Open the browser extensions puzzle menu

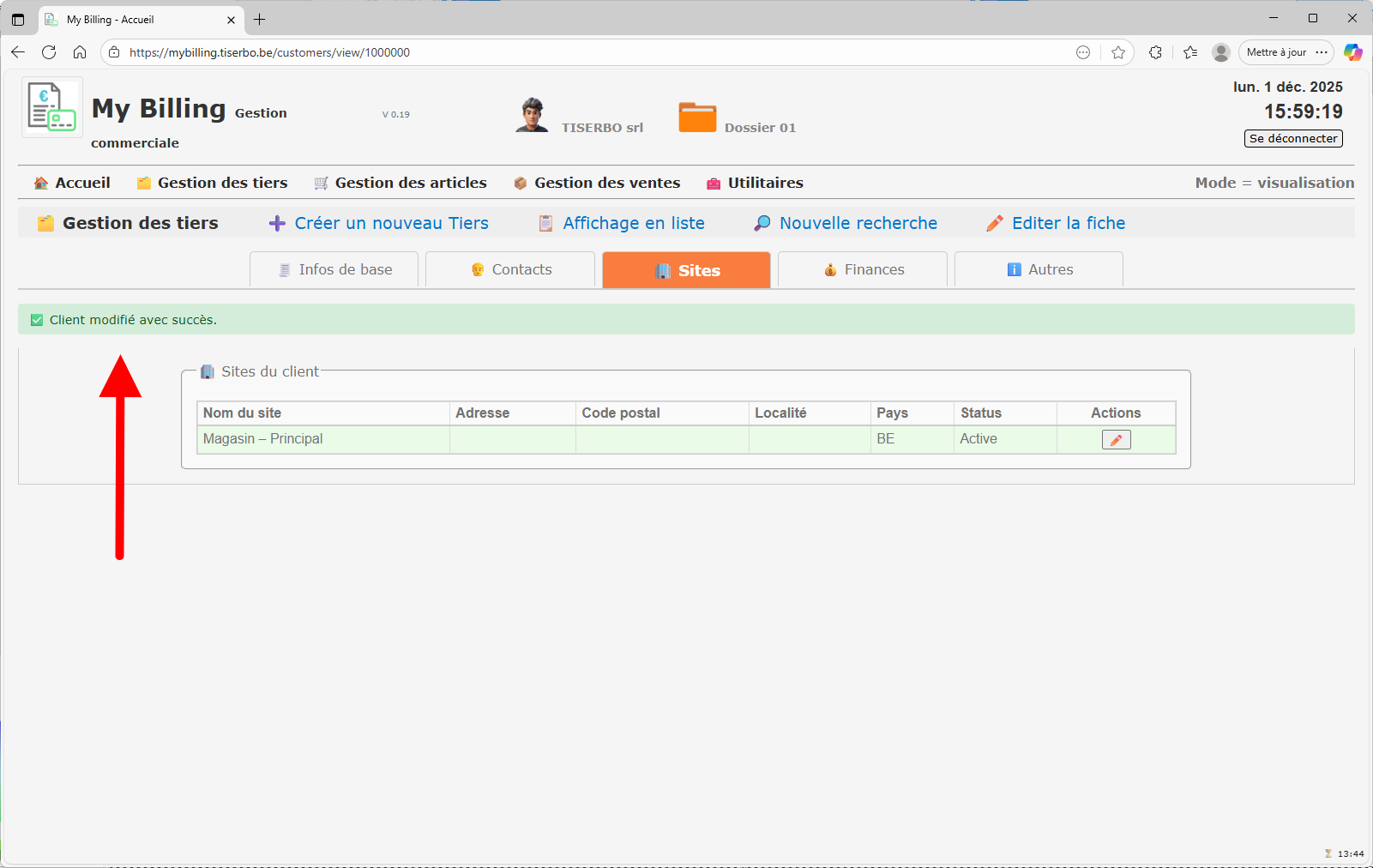(x=1155, y=52)
